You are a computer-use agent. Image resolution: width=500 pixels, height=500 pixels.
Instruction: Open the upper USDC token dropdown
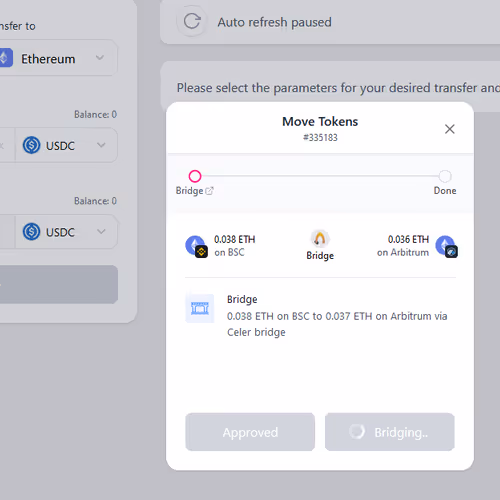[66, 145]
